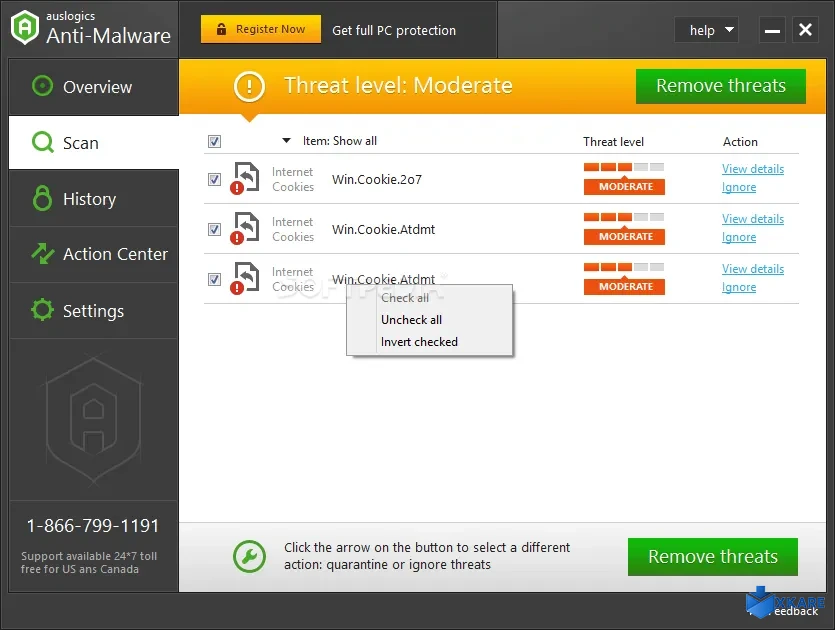The image size is (835, 630).
Task: Go to the Action Center tab
Action: [94, 254]
